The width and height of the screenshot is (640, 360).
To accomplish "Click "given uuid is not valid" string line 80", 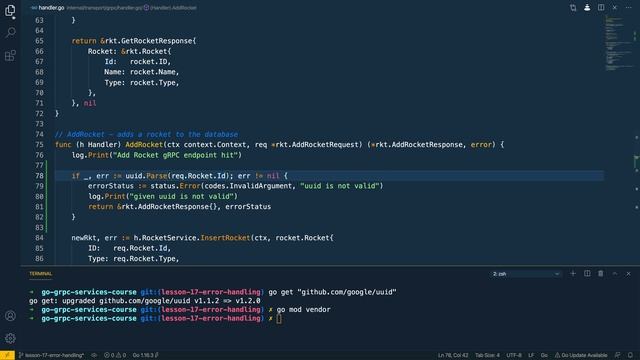I will tap(183, 196).
